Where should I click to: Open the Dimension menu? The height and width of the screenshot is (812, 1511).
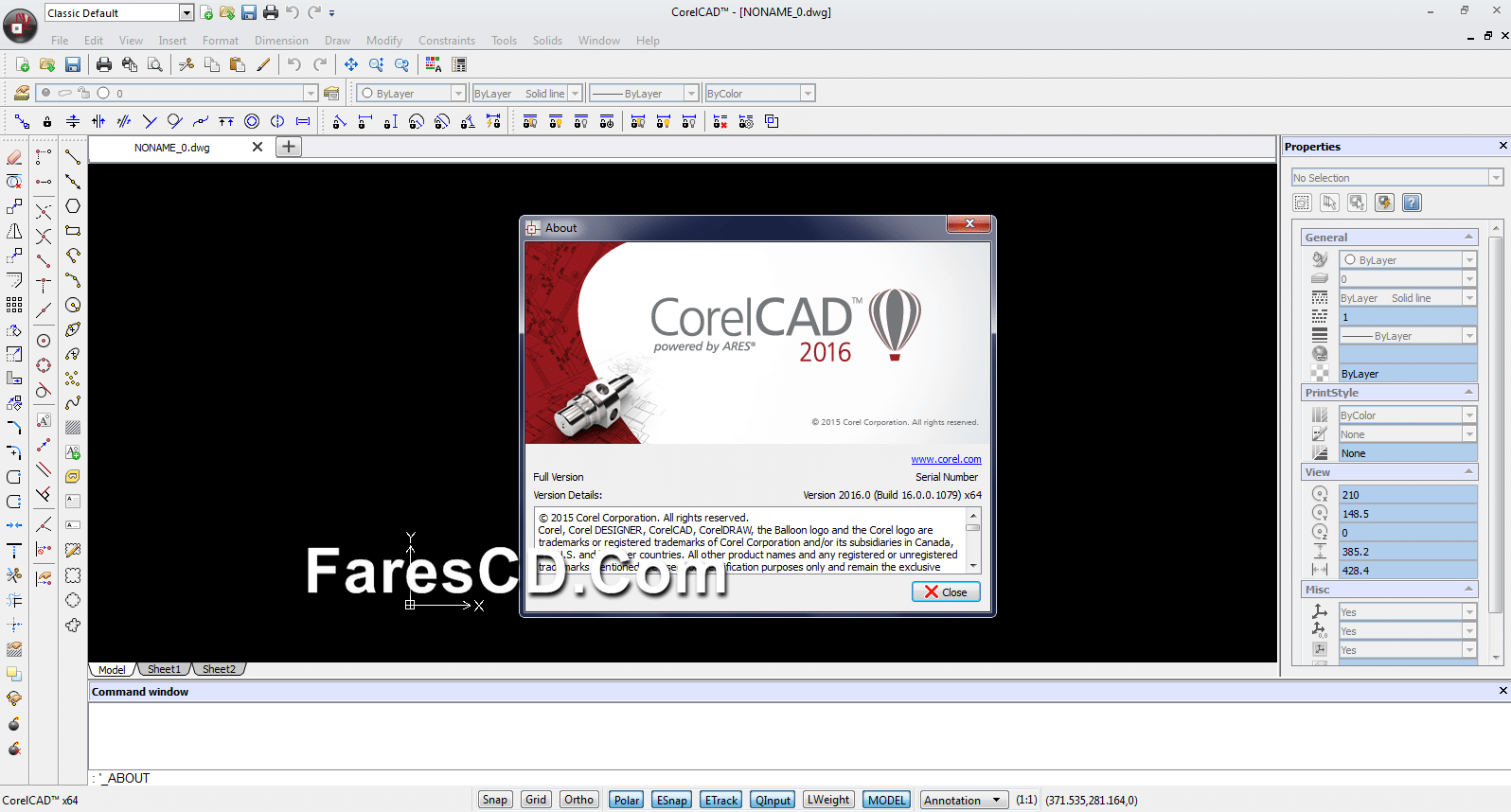pos(281,40)
